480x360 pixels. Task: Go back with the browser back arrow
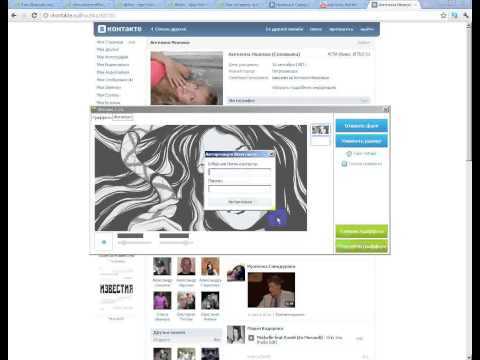coord(14,15)
